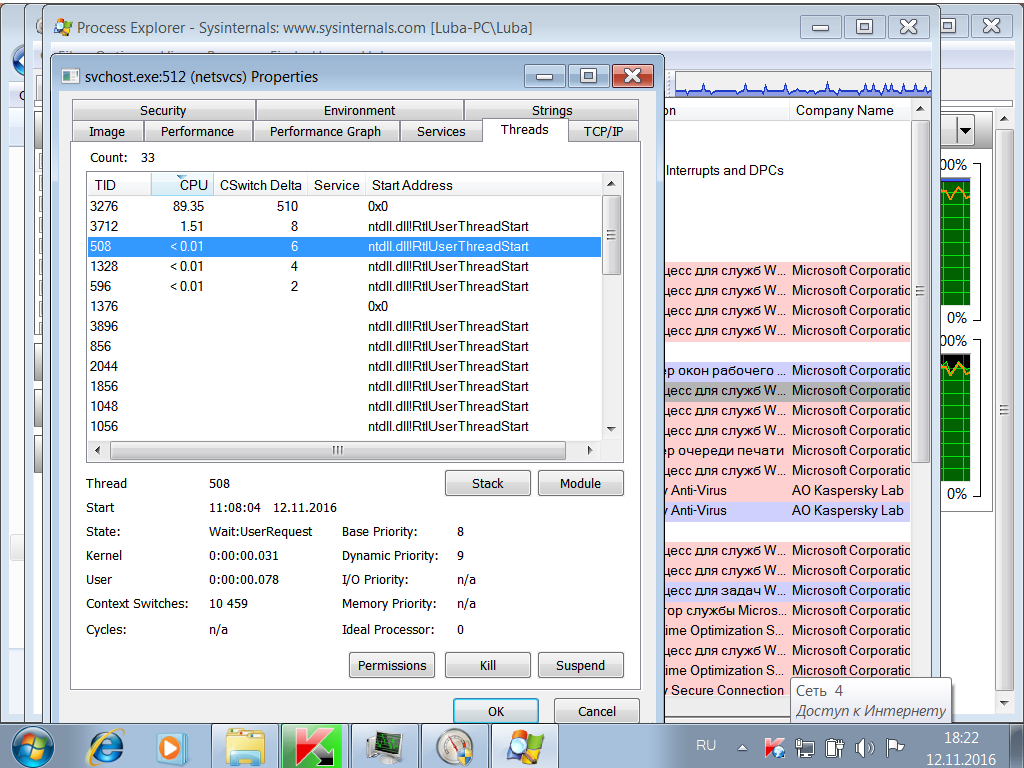Click the thread list vertical scrollbar thumb

click(x=611, y=235)
